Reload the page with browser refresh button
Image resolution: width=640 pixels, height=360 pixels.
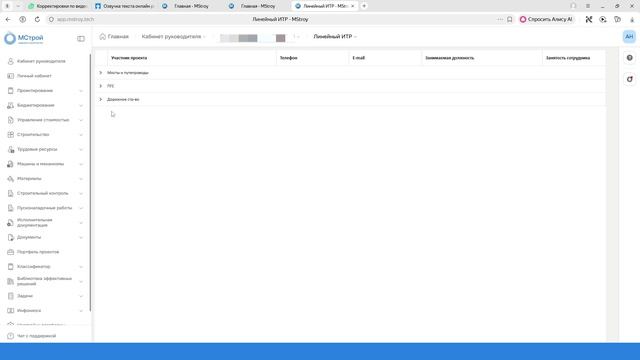point(37,19)
